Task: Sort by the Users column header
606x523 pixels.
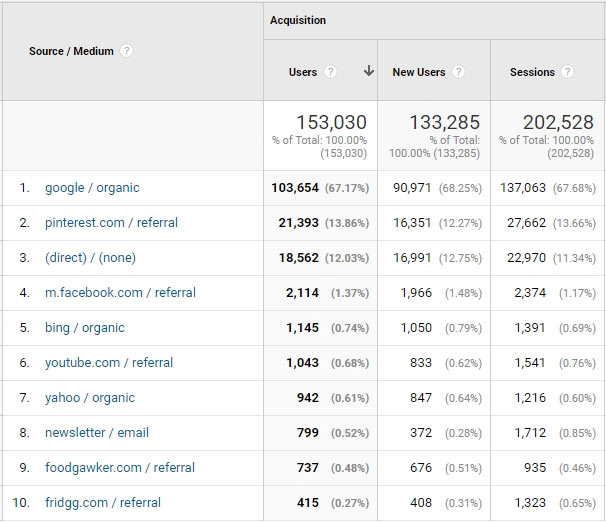Action: pos(303,72)
